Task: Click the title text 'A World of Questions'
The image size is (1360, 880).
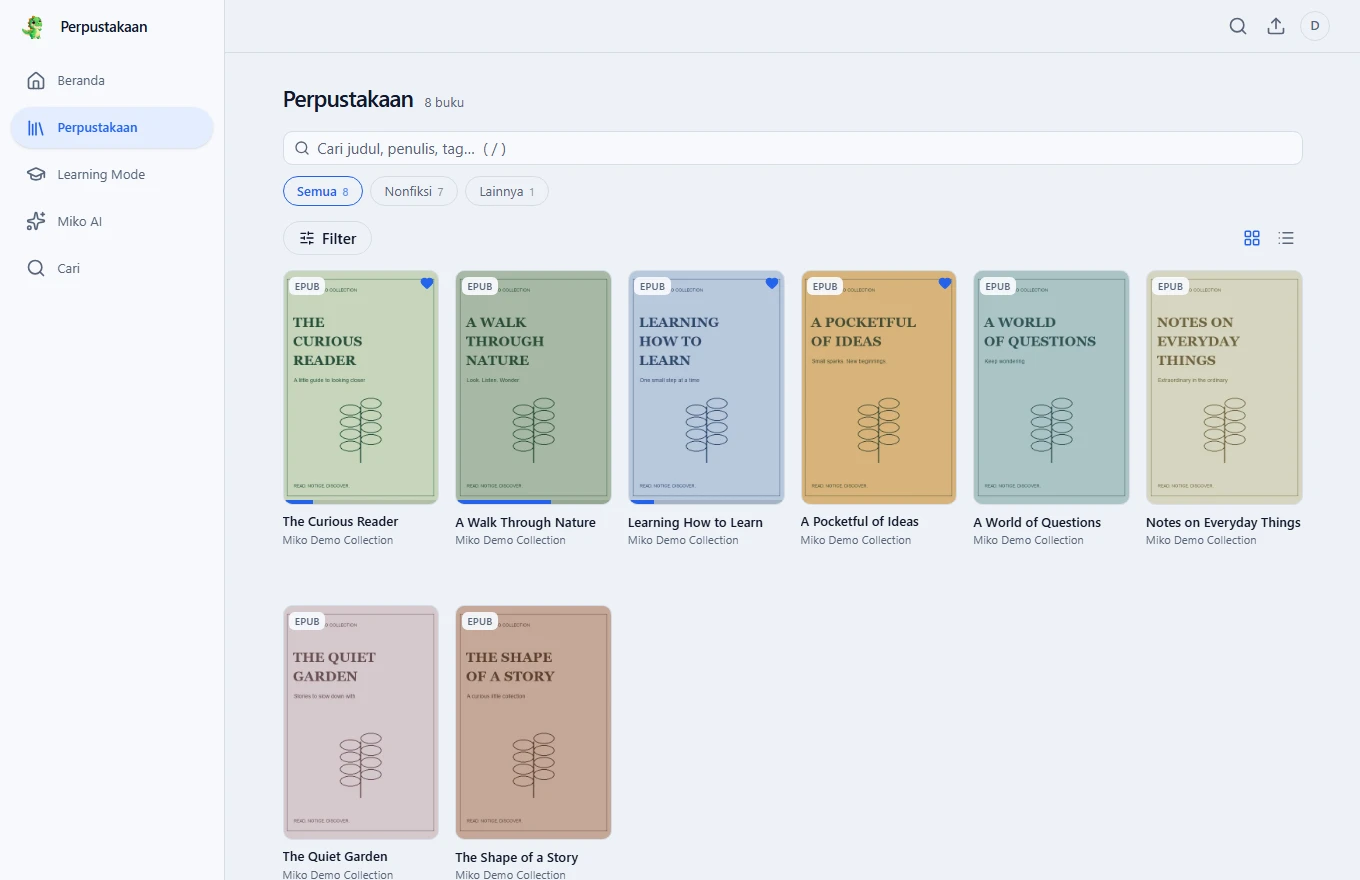Action: (1037, 522)
